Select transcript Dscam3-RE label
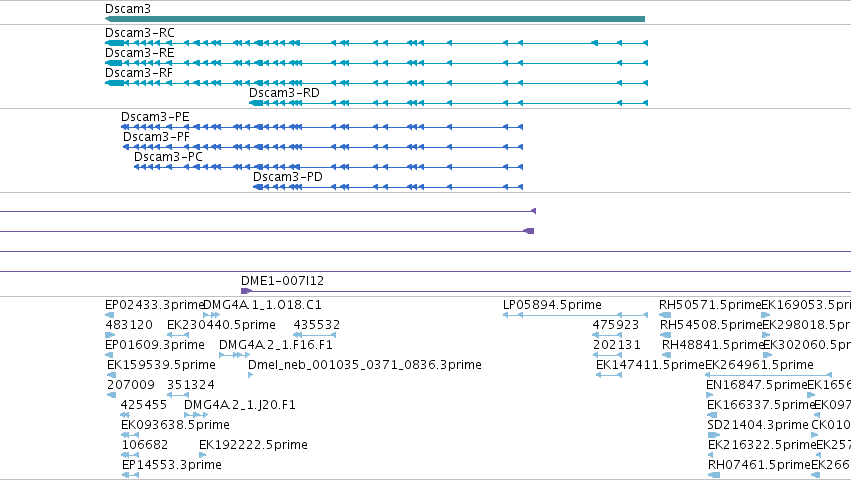Screen dimensions: 851x480 pos(139,53)
